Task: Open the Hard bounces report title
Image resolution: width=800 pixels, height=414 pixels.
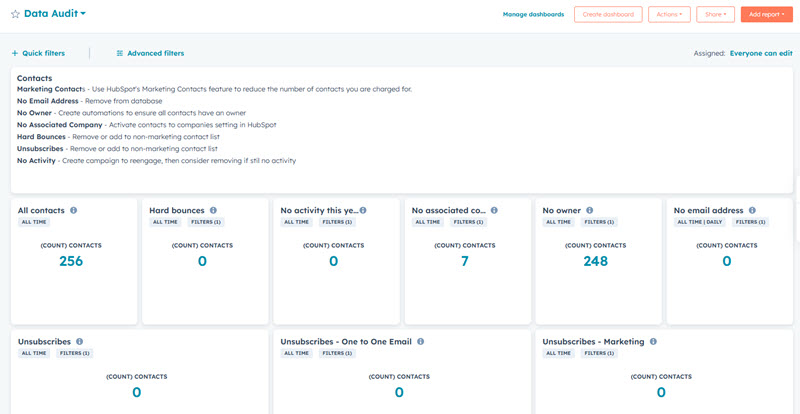Action: (x=177, y=210)
